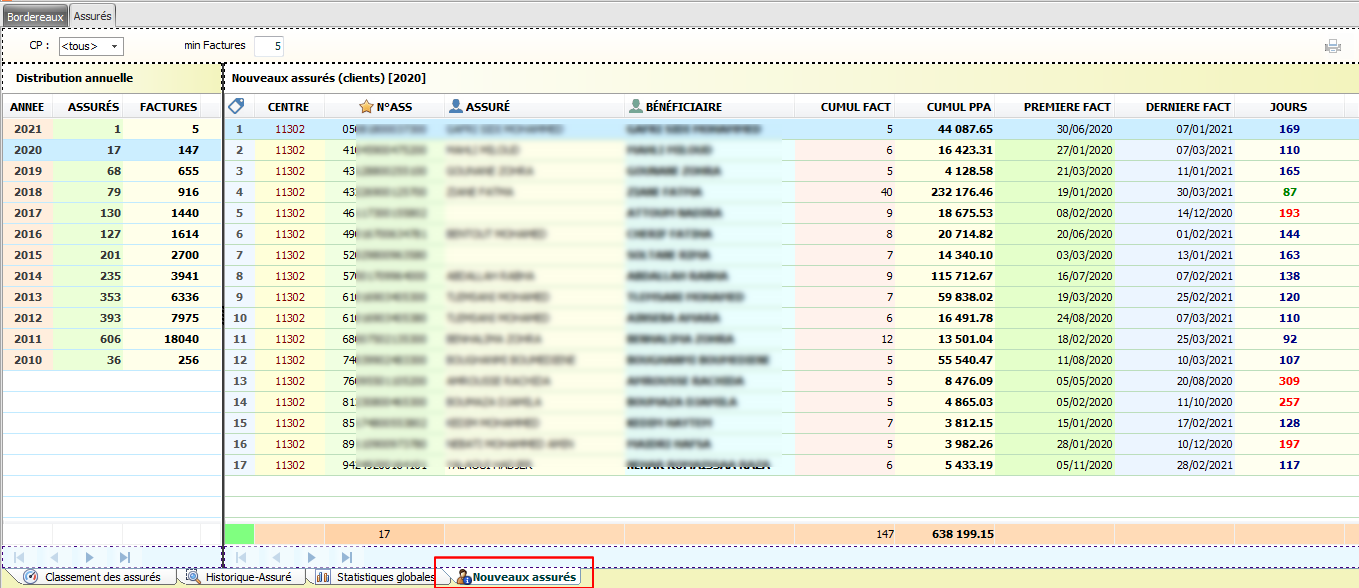Click the tag icon column header

click(237, 107)
